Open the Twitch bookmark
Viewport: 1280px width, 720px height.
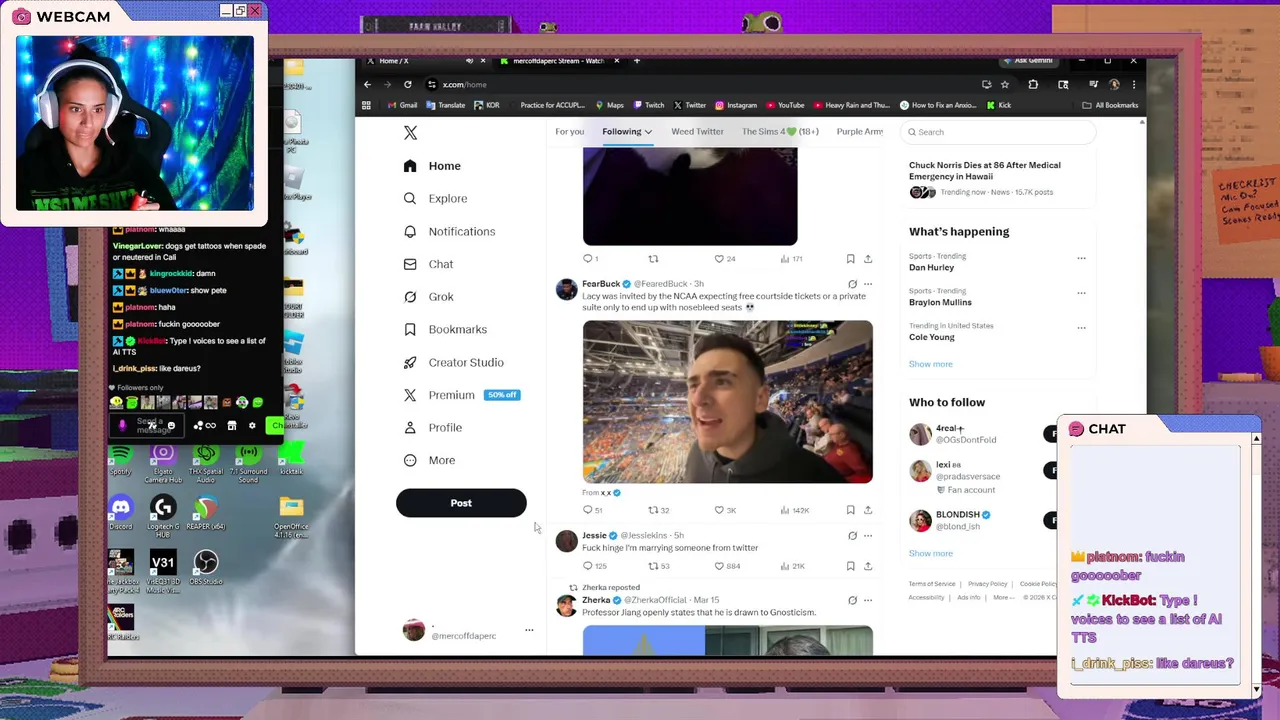[649, 105]
